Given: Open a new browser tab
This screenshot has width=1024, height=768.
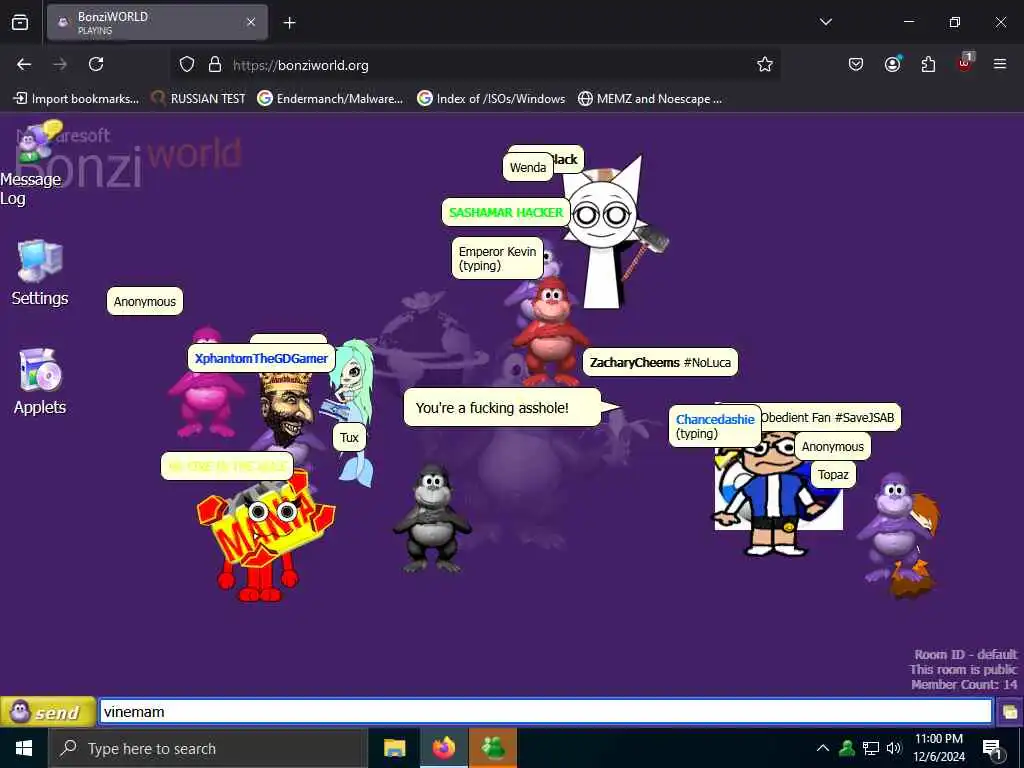Looking at the screenshot, I should [x=289, y=23].
